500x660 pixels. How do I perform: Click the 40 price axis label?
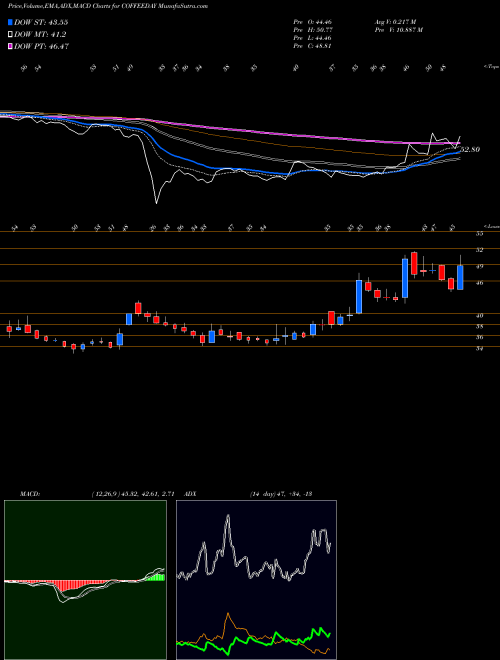479,315
